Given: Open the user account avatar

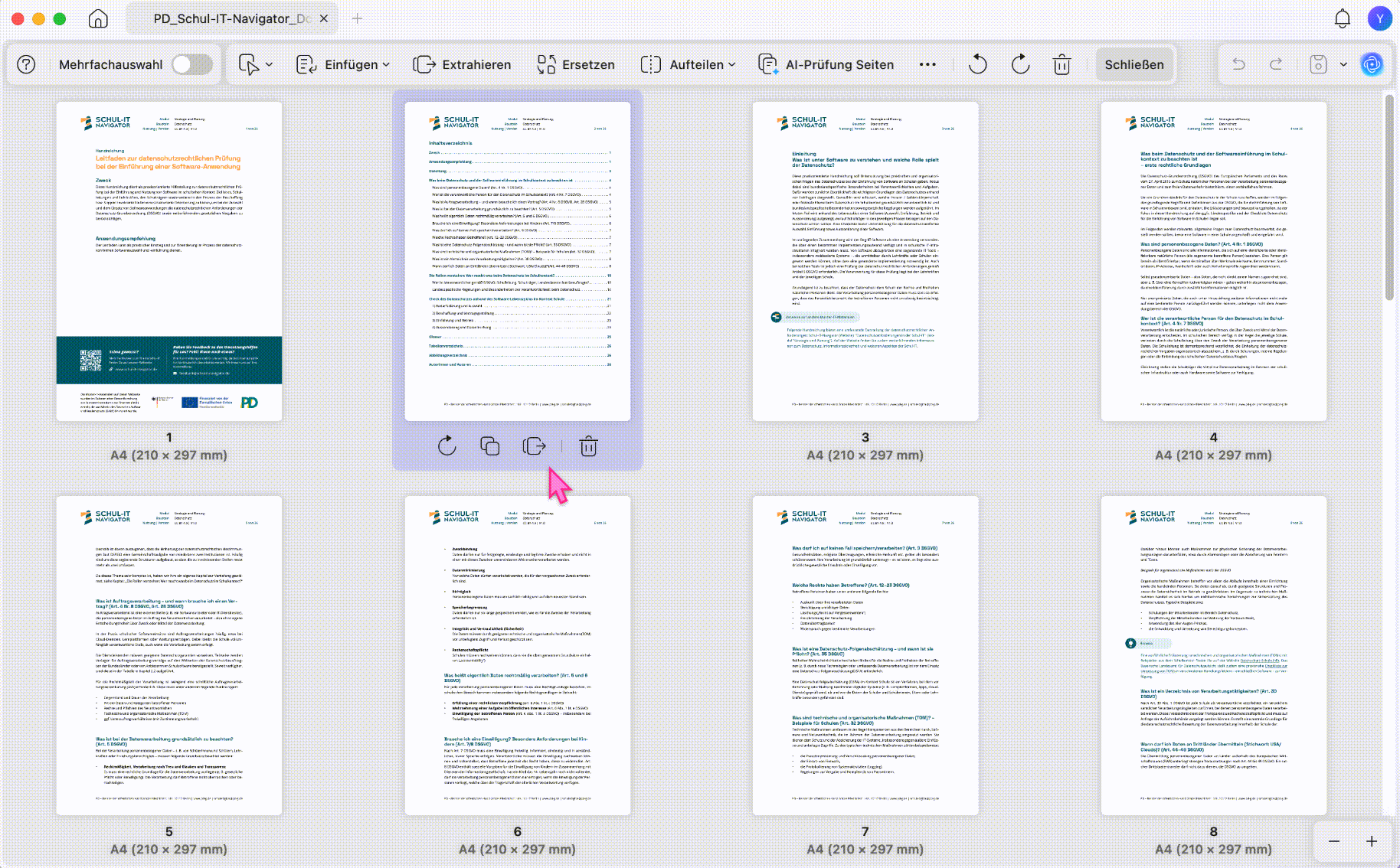Looking at the screenshot, I should point(1379,18).
